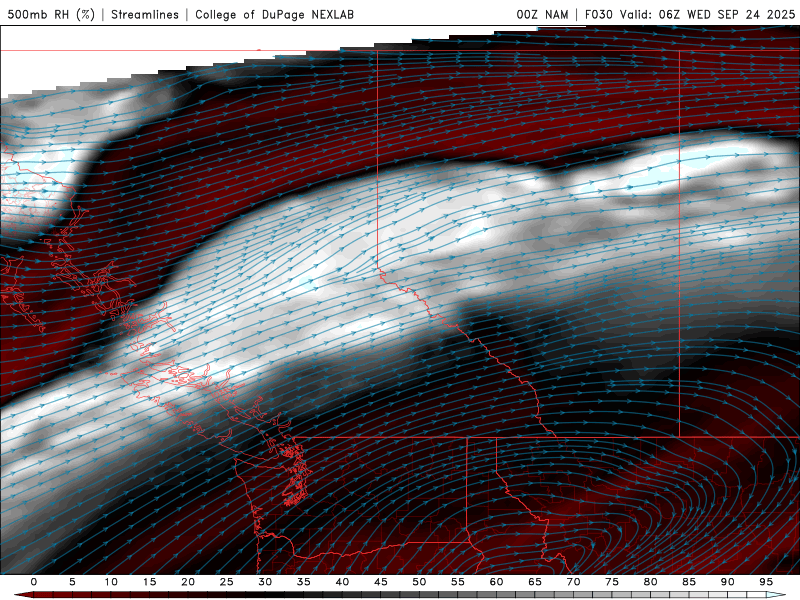Click the colorbar label "80"
This screenshot has height=600, width=800.
[x=651, y=582]
